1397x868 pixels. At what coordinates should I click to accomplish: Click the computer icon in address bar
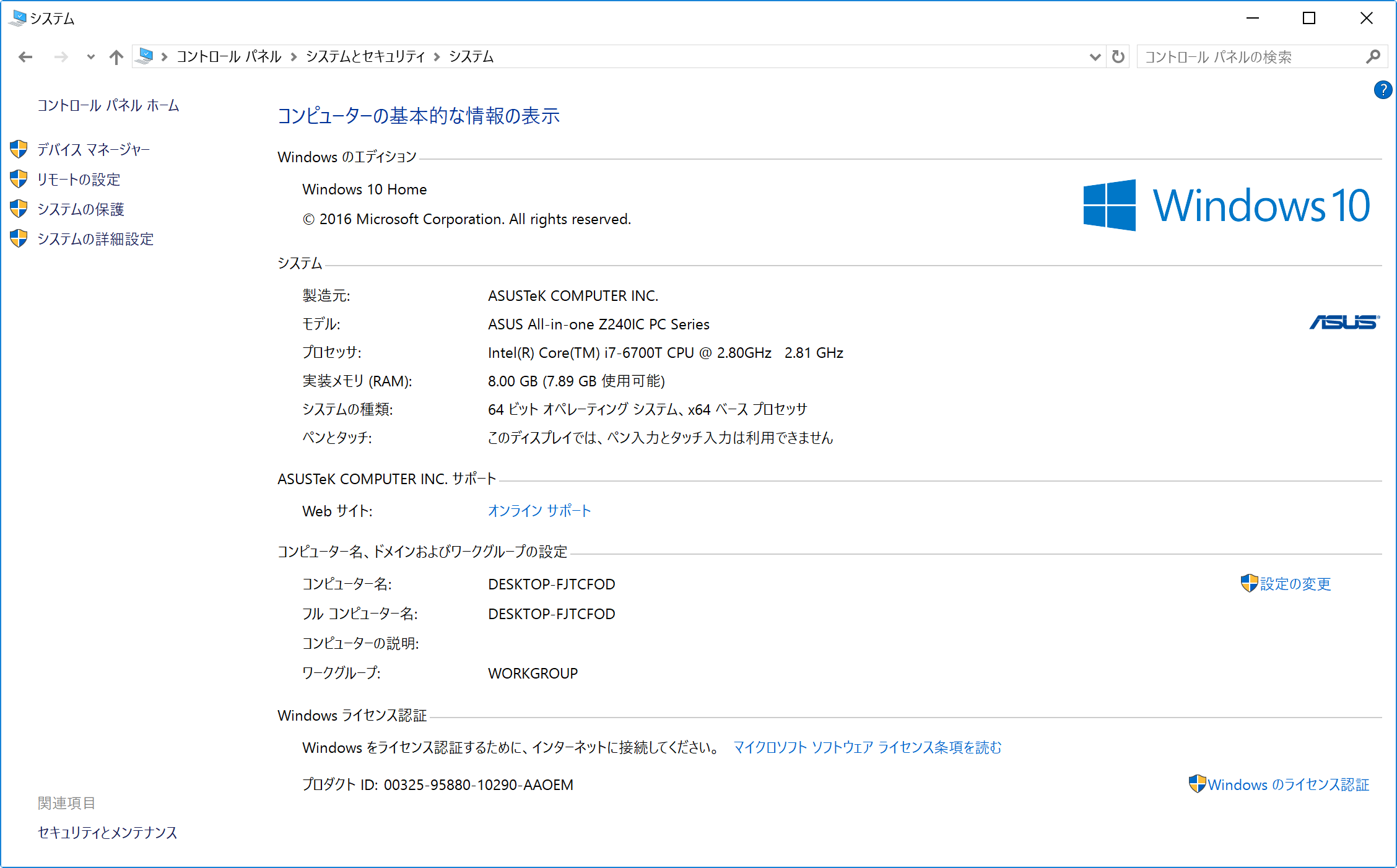[x=144, y=56]
